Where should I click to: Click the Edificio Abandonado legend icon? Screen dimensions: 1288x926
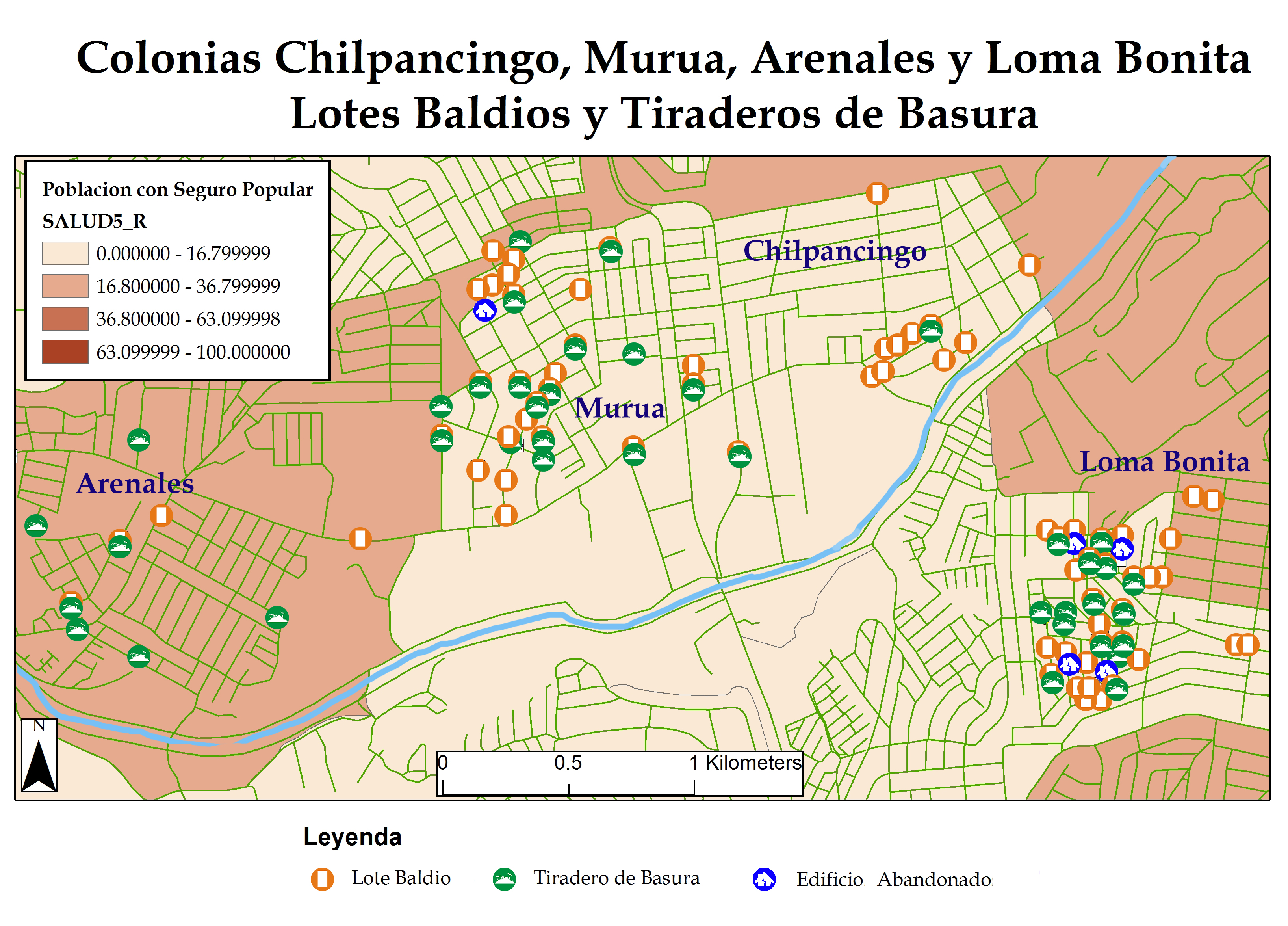pos(764,880)
